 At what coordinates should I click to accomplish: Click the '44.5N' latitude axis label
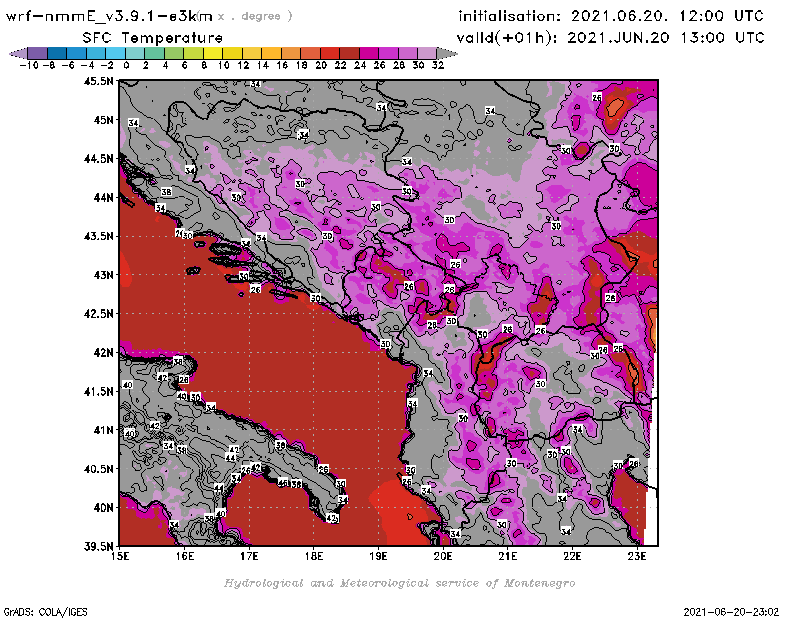click(x=98, y=159)
